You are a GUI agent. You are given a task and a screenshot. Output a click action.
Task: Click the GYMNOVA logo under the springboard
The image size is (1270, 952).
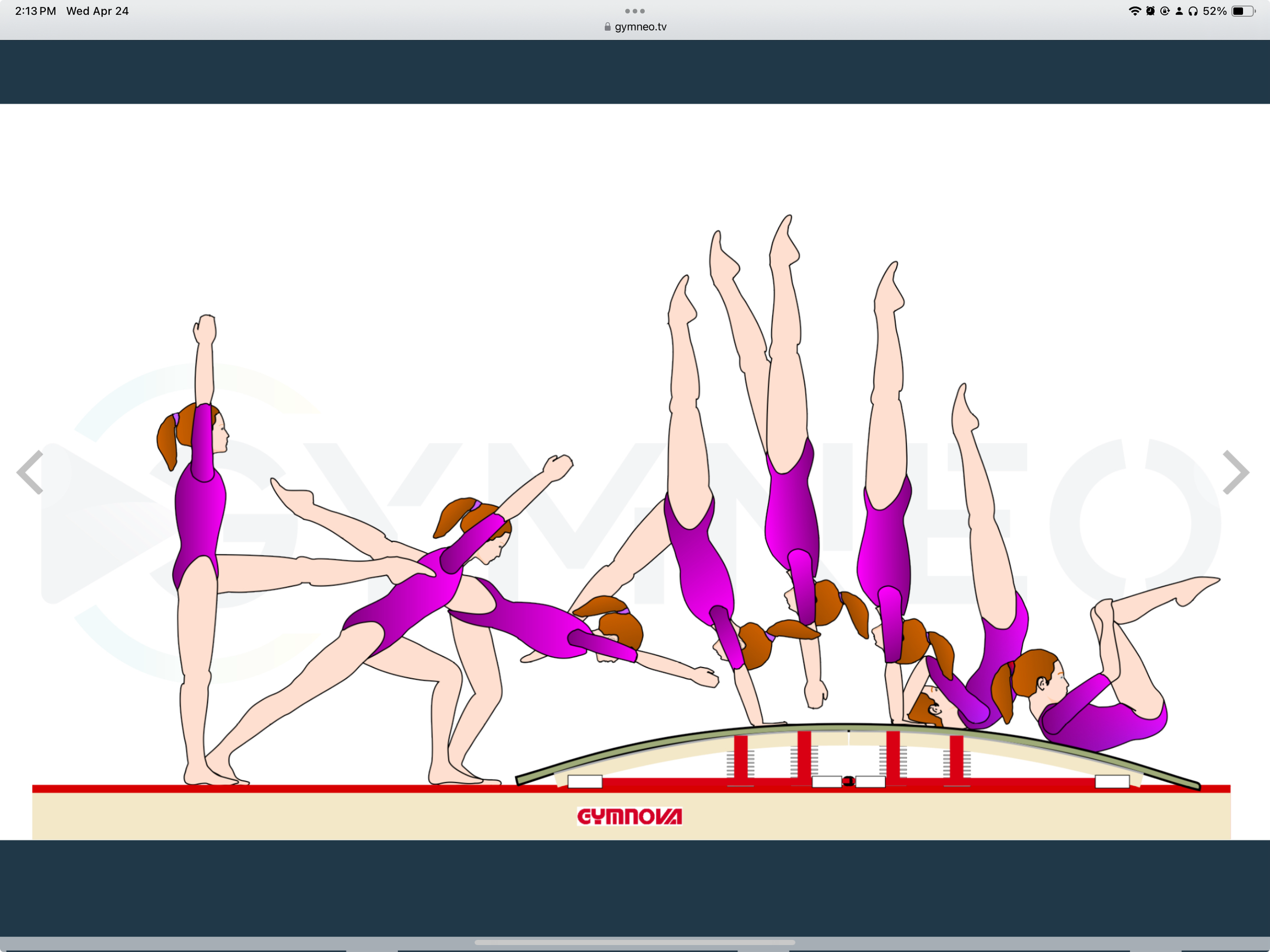click(x=629, y=815)
